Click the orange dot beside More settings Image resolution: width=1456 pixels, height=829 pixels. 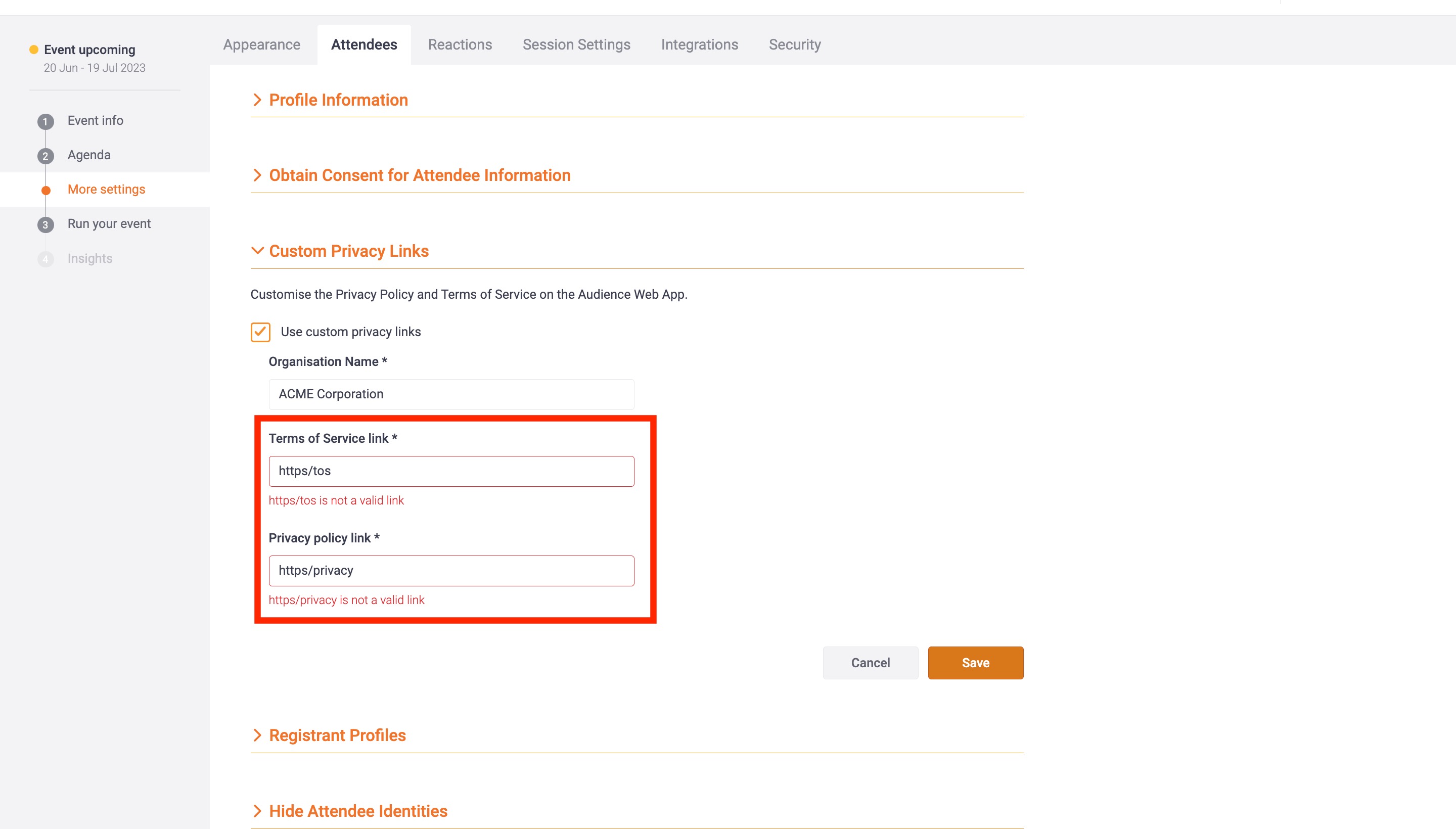coord(45,190)
